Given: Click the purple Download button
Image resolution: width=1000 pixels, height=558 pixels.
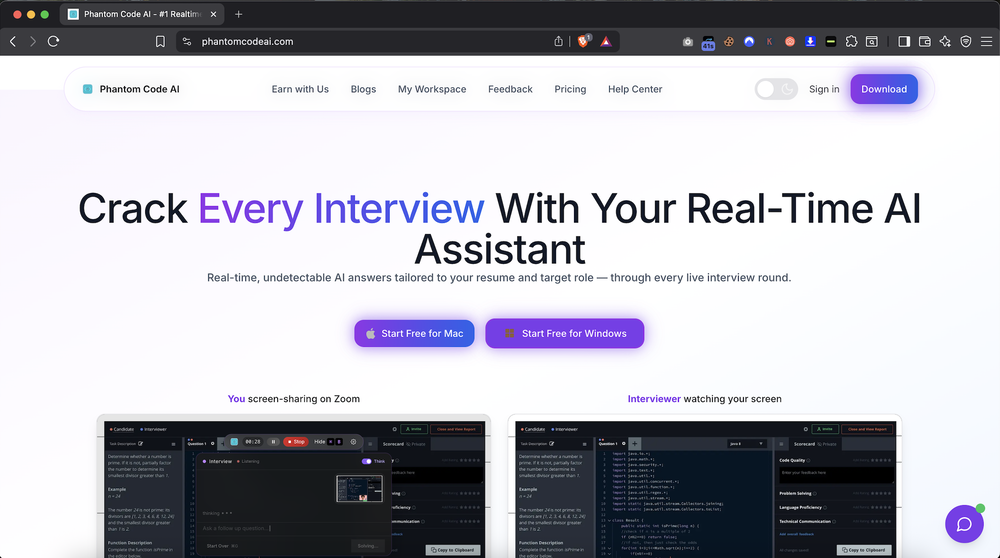Looking at the screenshot, I should click(884, 89).
